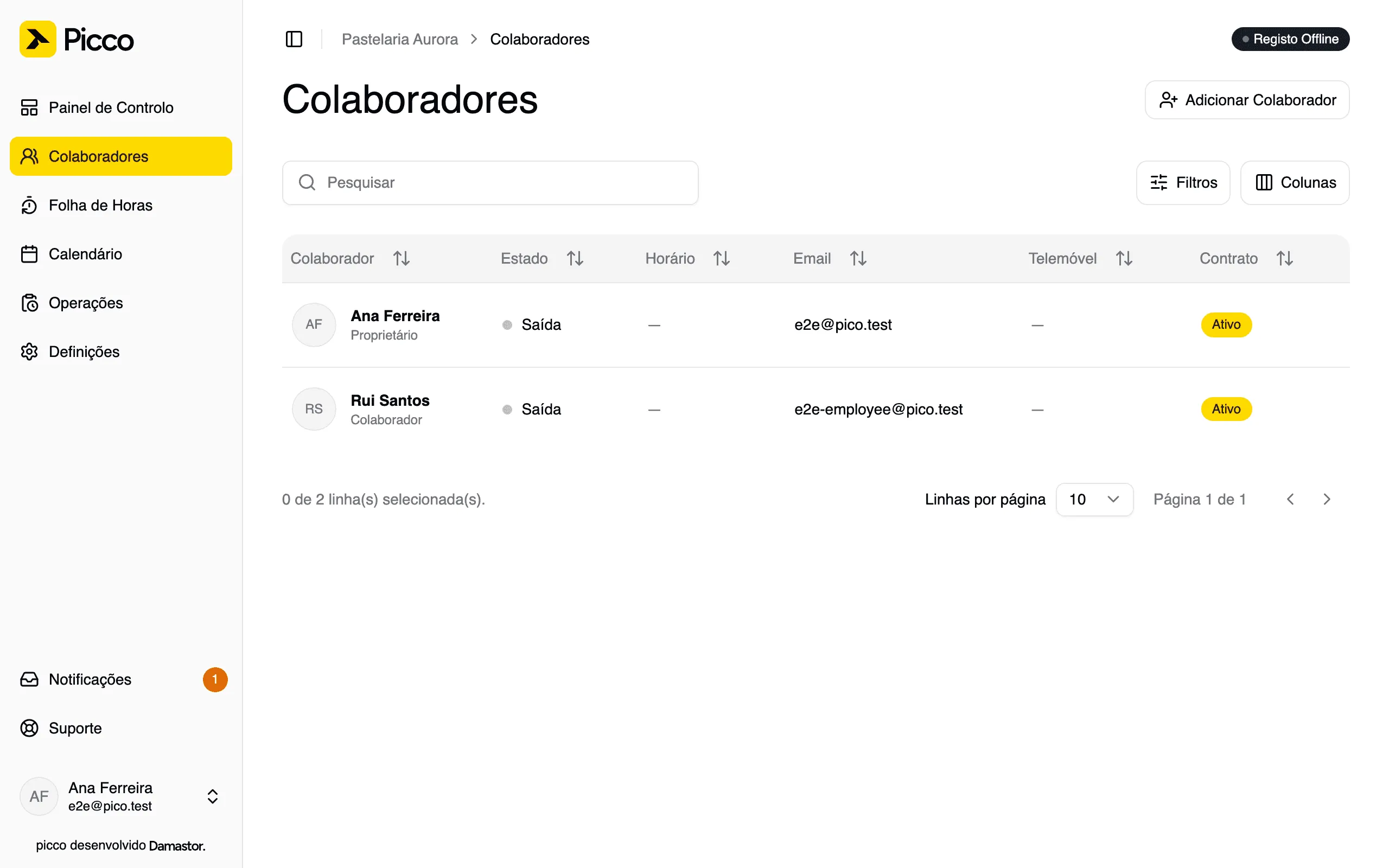Click Ativo badge in Ana Ferreira row
Screen dimensions: 1389x868
[1226, 325]
